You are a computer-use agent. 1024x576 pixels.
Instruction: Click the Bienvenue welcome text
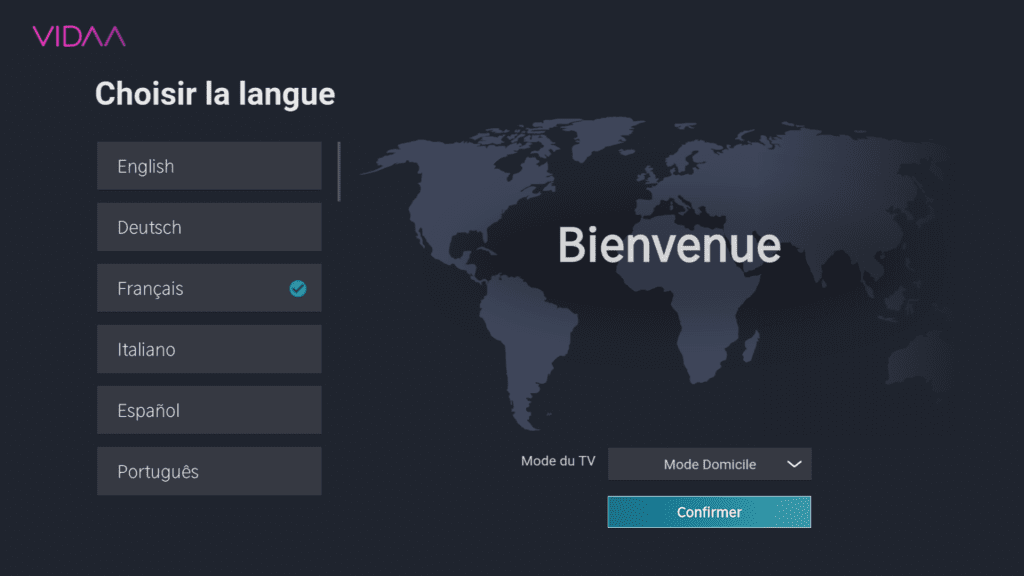(668, 245)
